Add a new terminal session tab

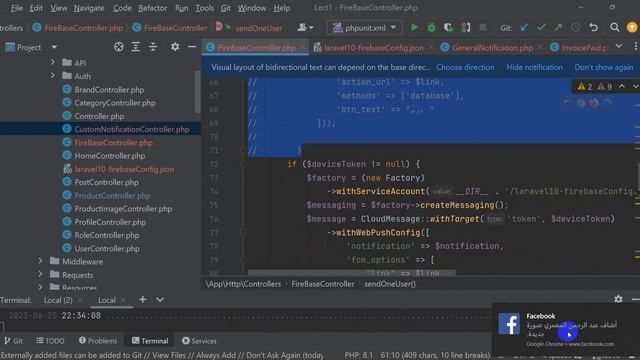pyautogui.click(x=142, y=300)
